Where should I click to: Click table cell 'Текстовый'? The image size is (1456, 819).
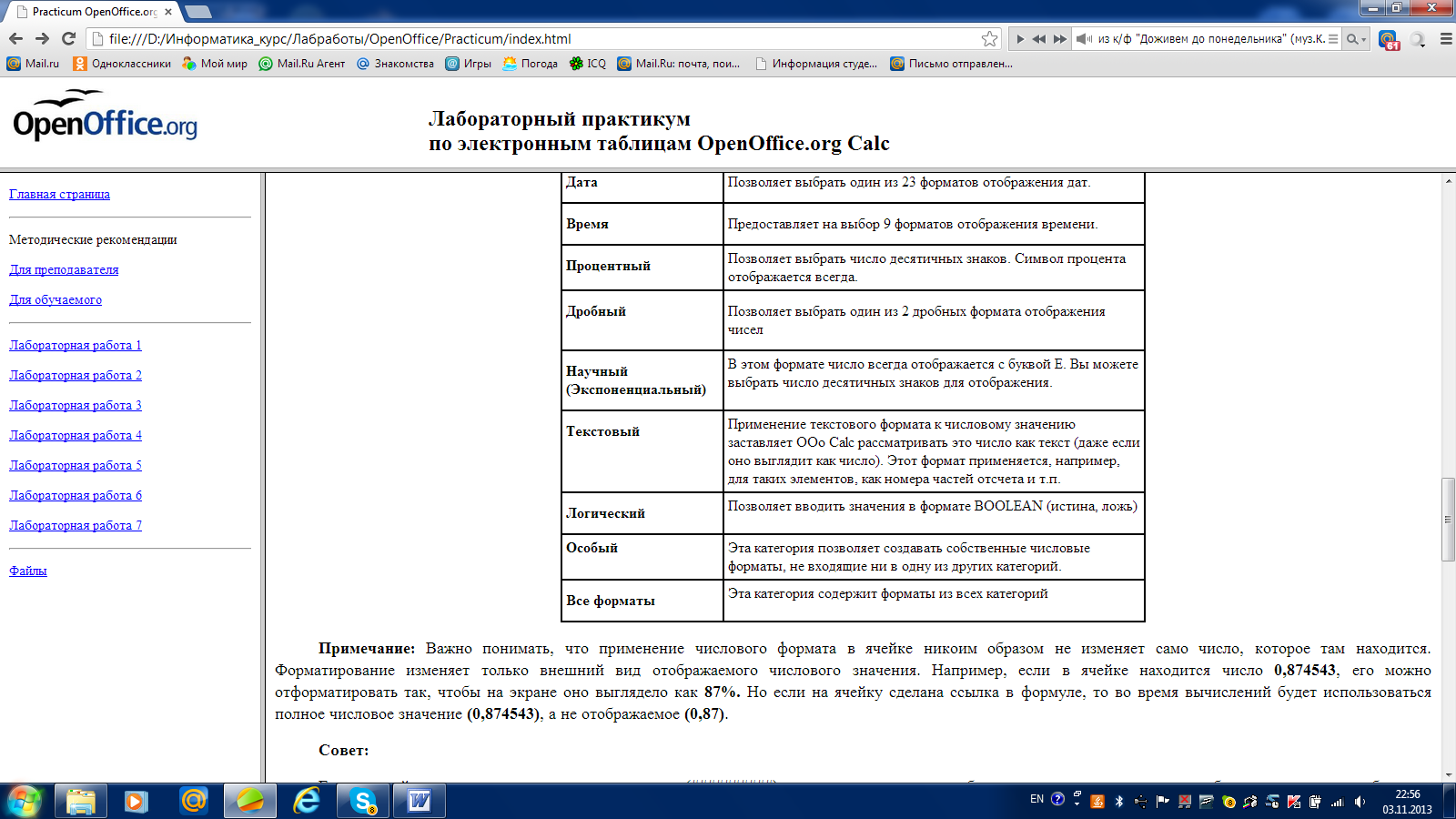tap(642, 450)
